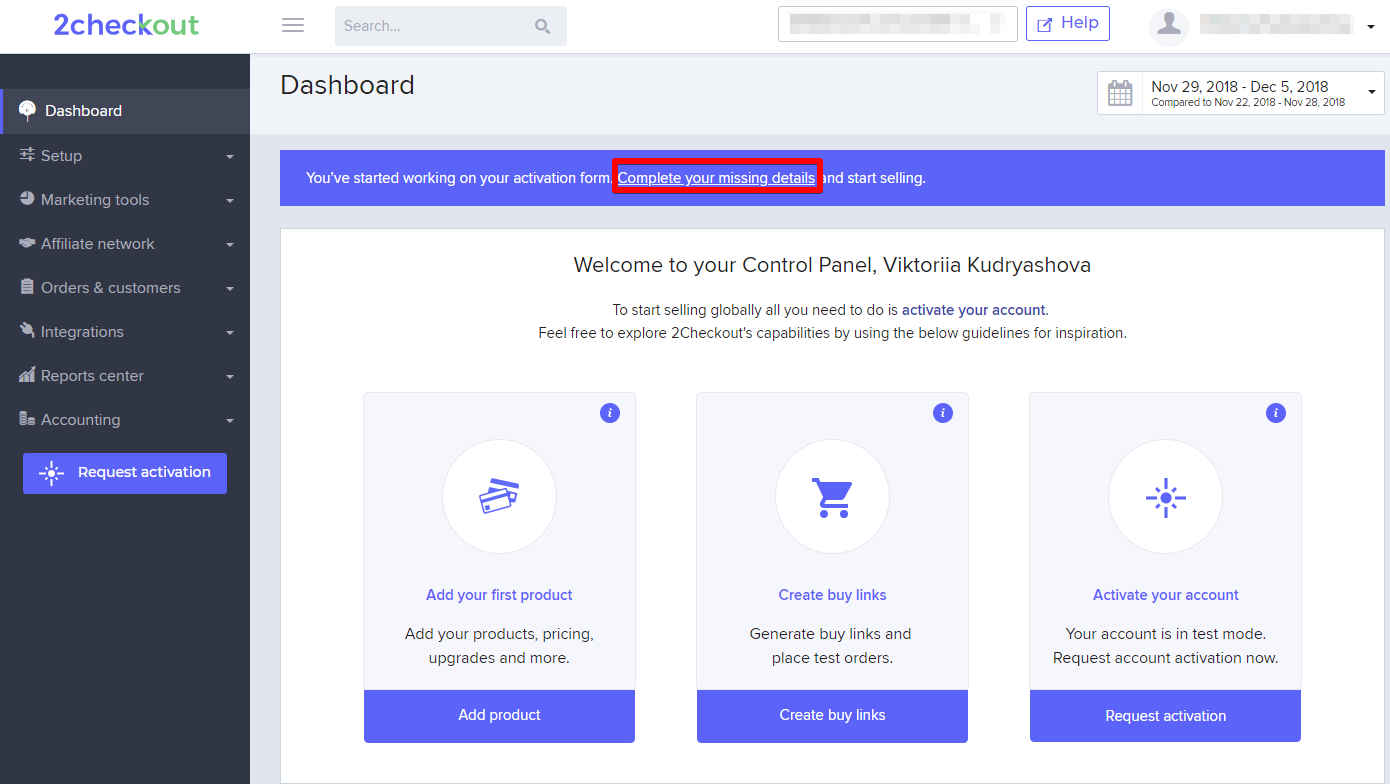Click the Integrations plug icon

(27, 331)
